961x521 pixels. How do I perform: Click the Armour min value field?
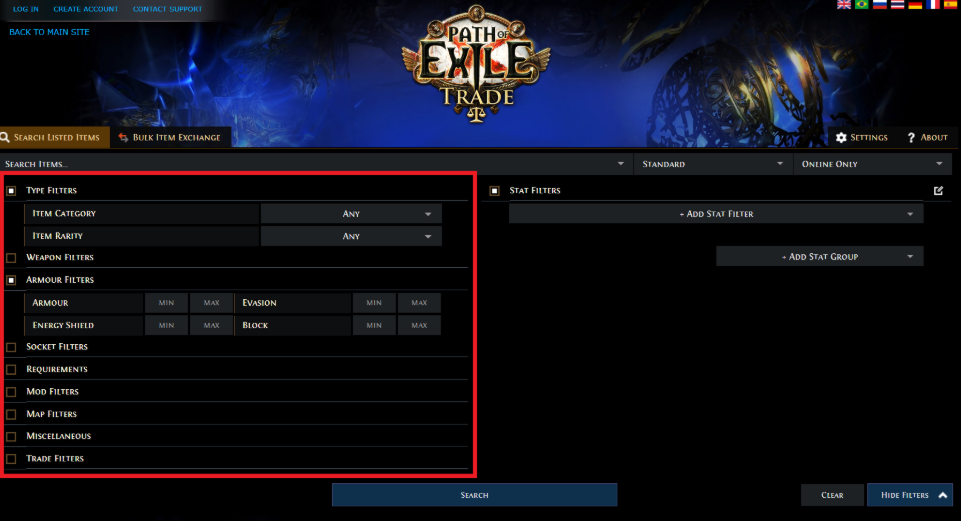pyautogui.click(x=166, y=303)
